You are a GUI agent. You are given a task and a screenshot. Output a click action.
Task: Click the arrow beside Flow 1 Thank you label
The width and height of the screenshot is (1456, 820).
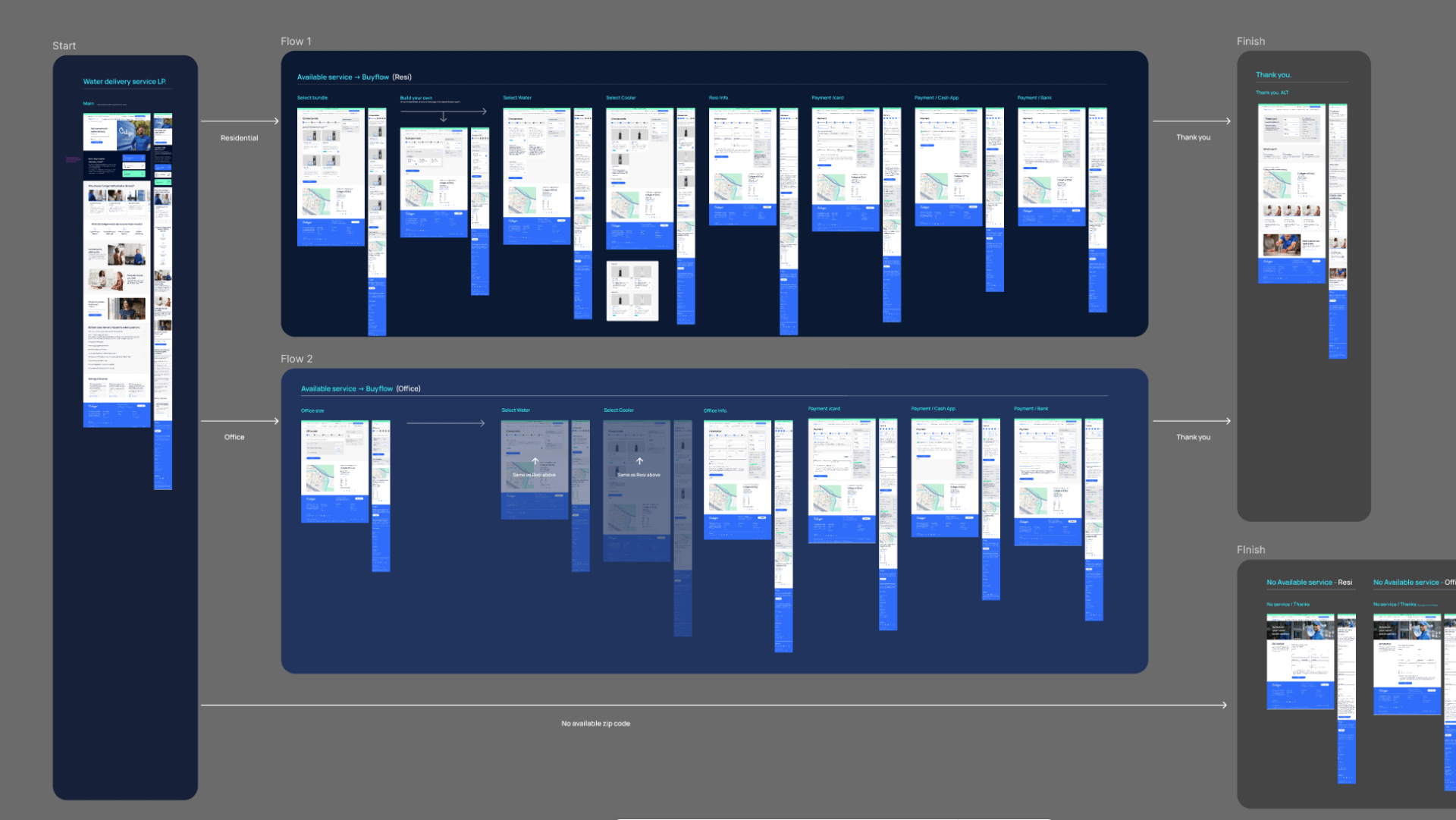pos(1191,121)
